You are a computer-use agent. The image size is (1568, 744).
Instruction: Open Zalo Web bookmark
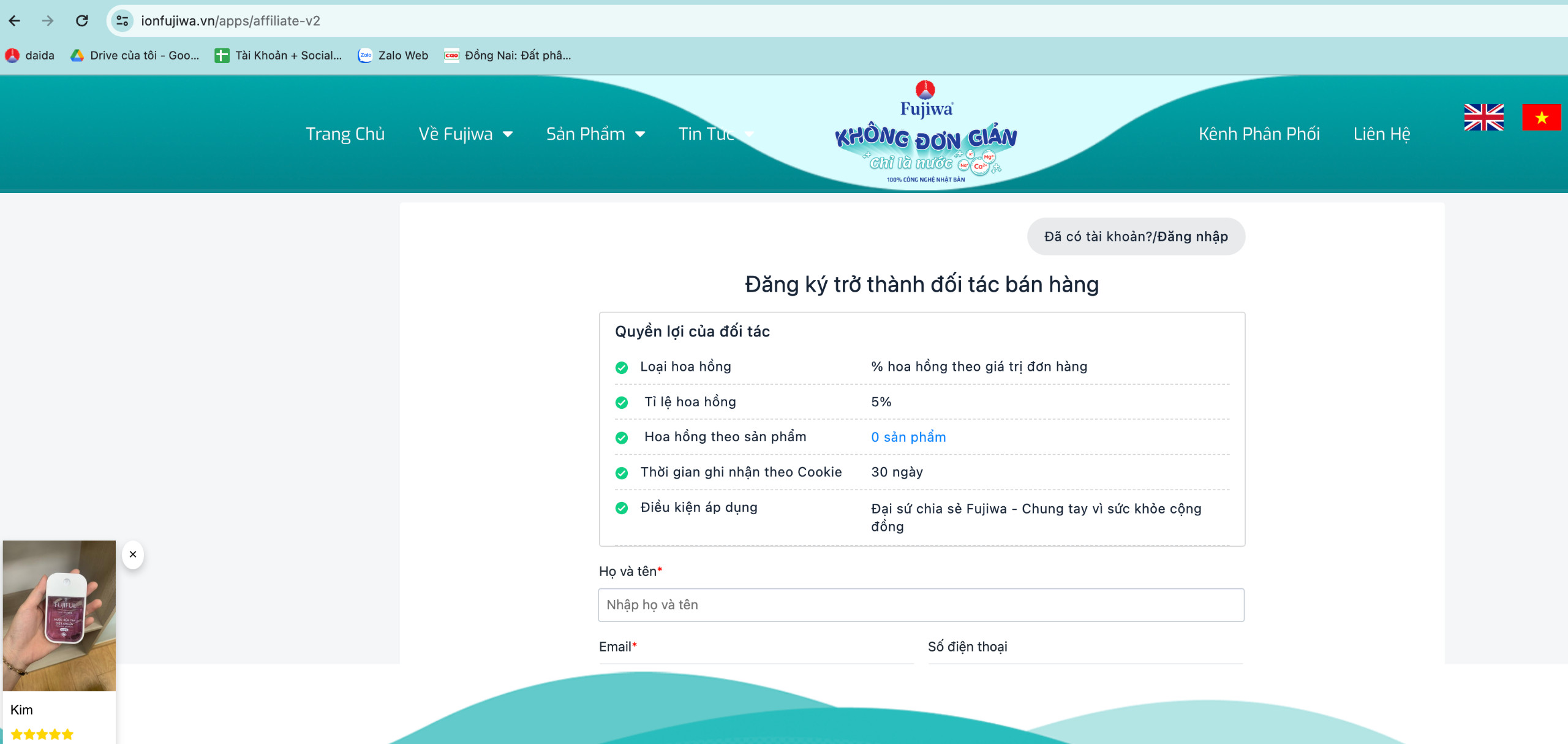[x=393, y=55]
